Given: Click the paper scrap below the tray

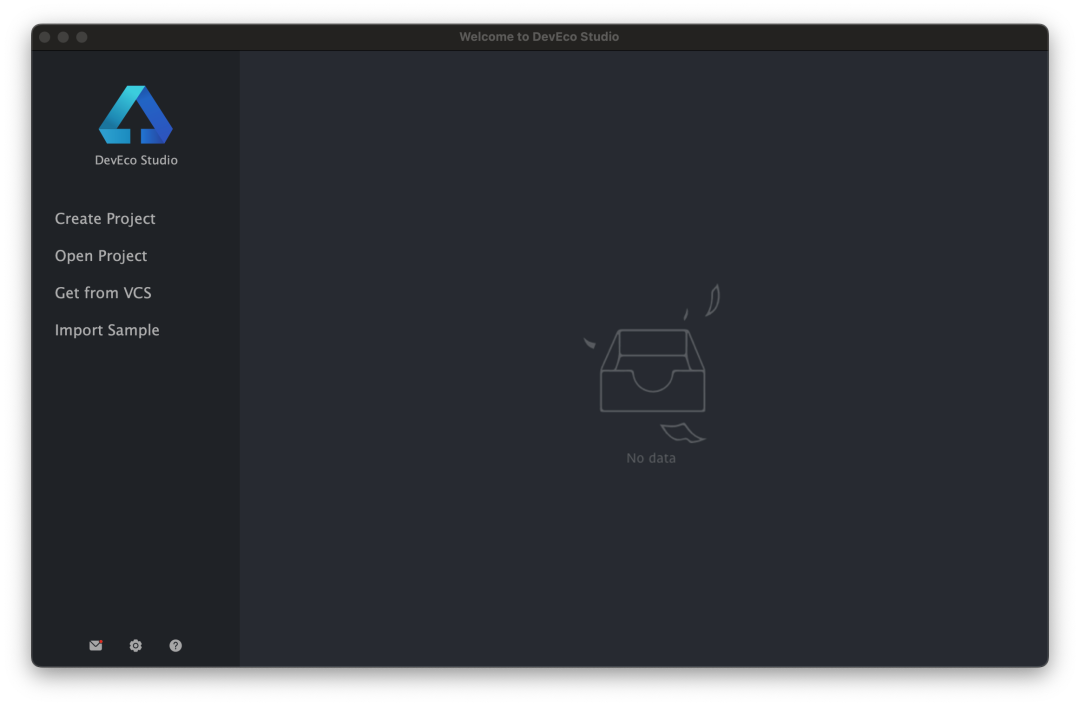Looking at the screenshot, I should tap(682, 432).
